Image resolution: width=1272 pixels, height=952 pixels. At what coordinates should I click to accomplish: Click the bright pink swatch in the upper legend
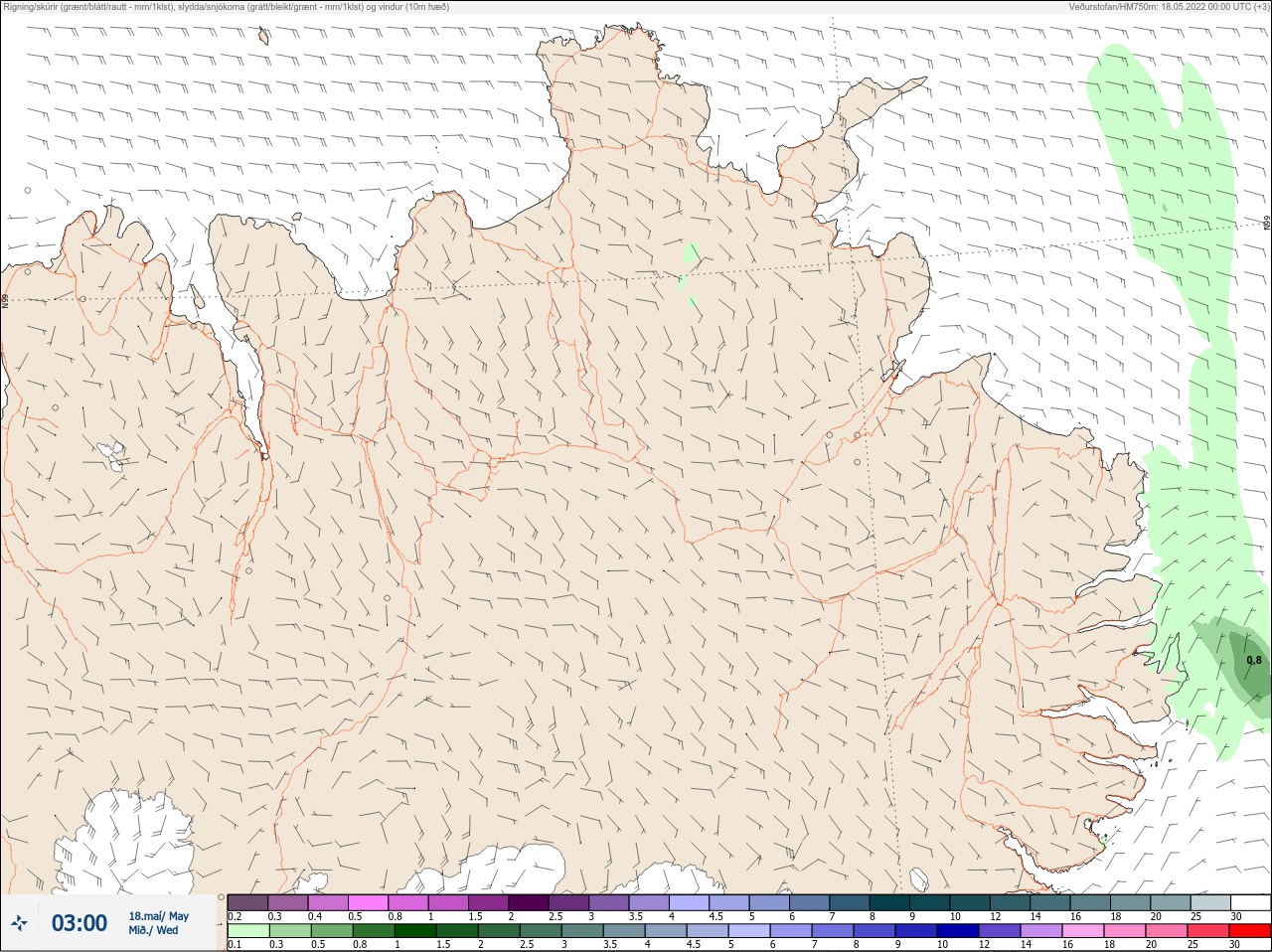[368, 902]
